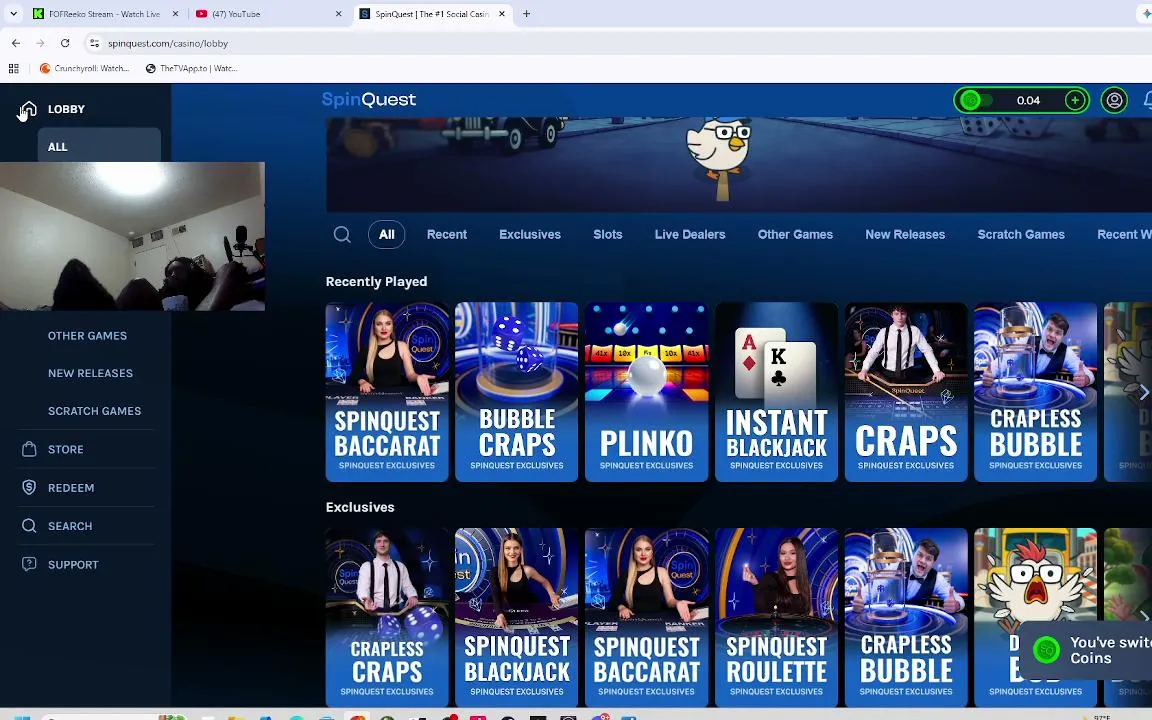1152x720 pixels.
Task: Advance the Recently Played carousel arrow
Action: click(1142, 393)
